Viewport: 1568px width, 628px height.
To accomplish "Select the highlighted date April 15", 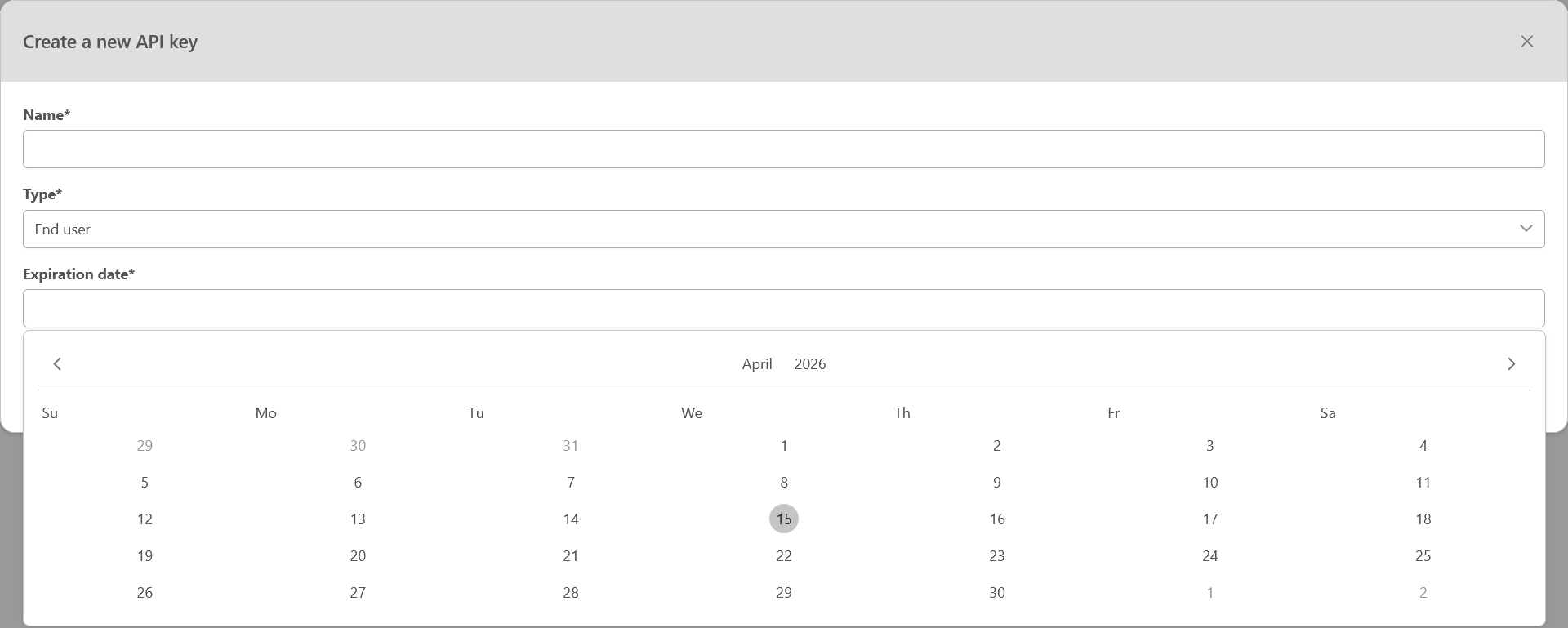I will (784, 519).
